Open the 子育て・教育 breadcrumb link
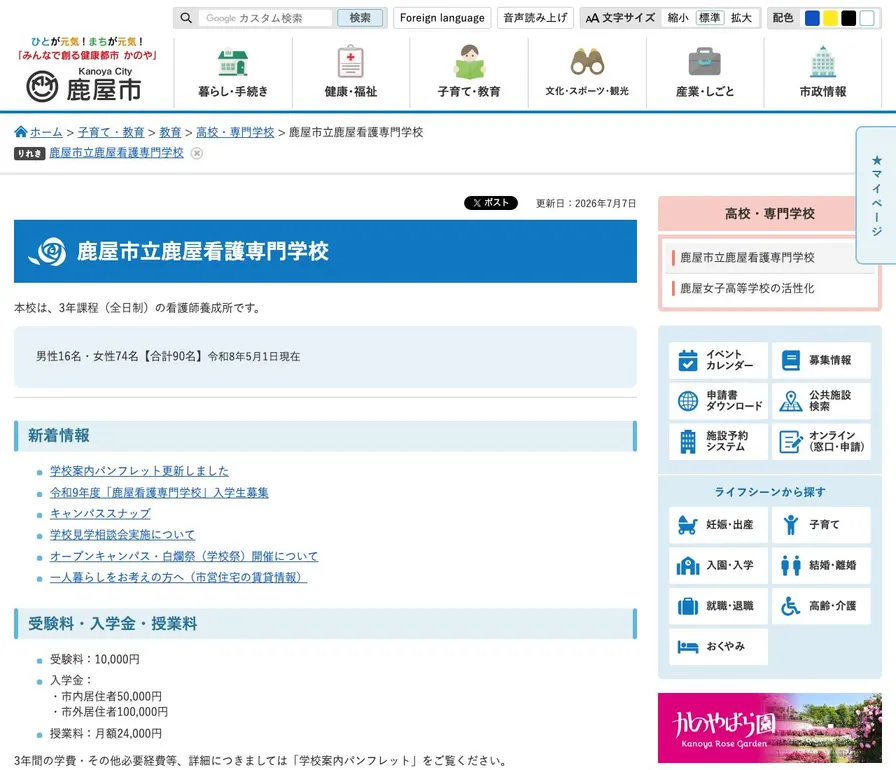The image size is (896, 770). 111,132
